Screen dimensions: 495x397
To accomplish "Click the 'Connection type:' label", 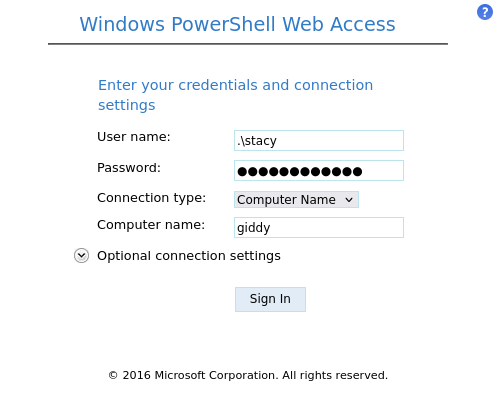I will (x=151, y=198).
